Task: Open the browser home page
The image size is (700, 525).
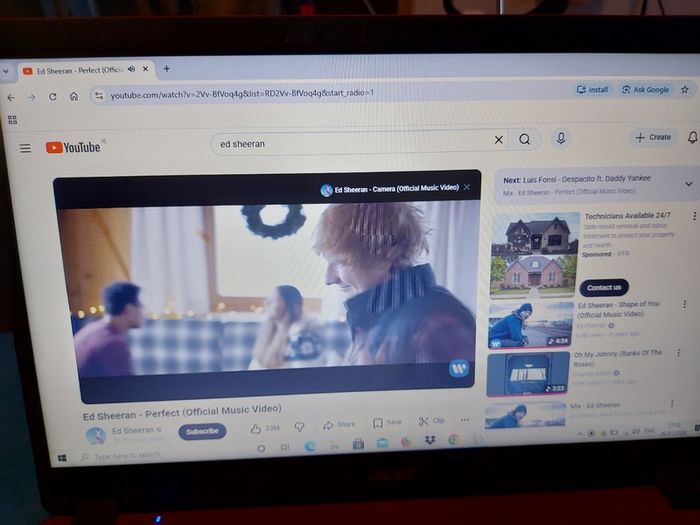Action: click(74, 96)
